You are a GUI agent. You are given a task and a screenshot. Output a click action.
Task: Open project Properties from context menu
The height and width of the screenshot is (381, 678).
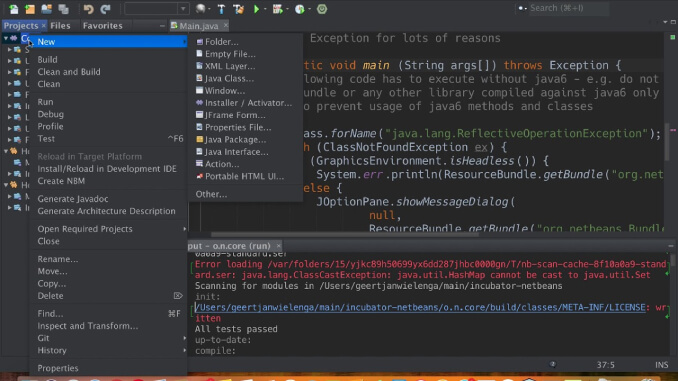click(x=108, y=368)
